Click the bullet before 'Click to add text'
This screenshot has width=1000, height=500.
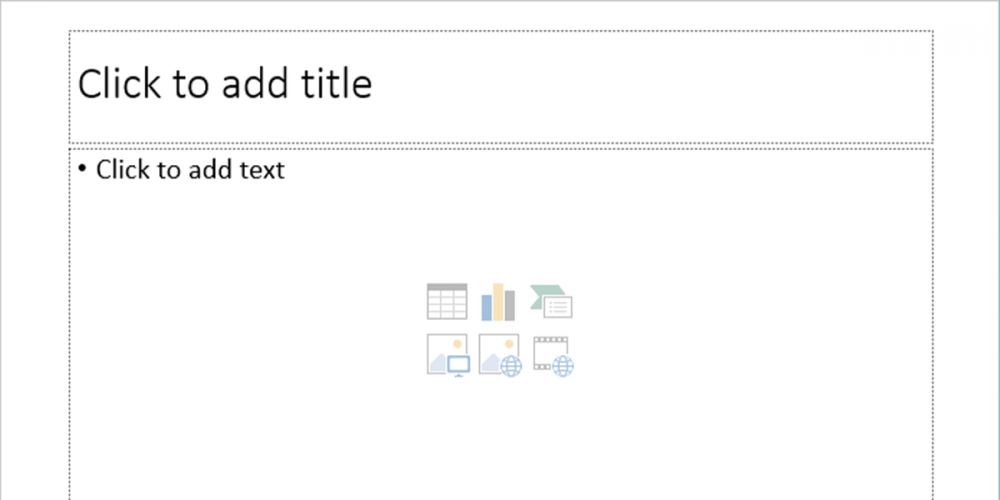pos(83,169)
